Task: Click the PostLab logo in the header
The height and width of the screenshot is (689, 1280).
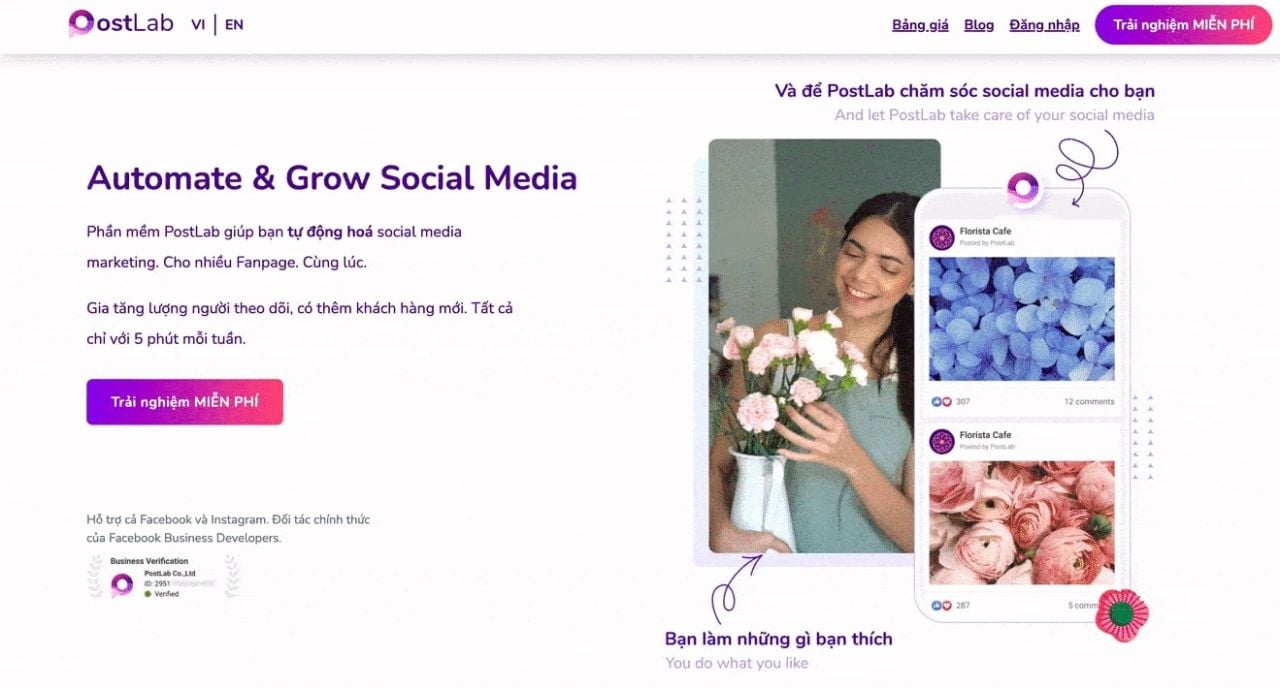Action: [x=121, y=23]
